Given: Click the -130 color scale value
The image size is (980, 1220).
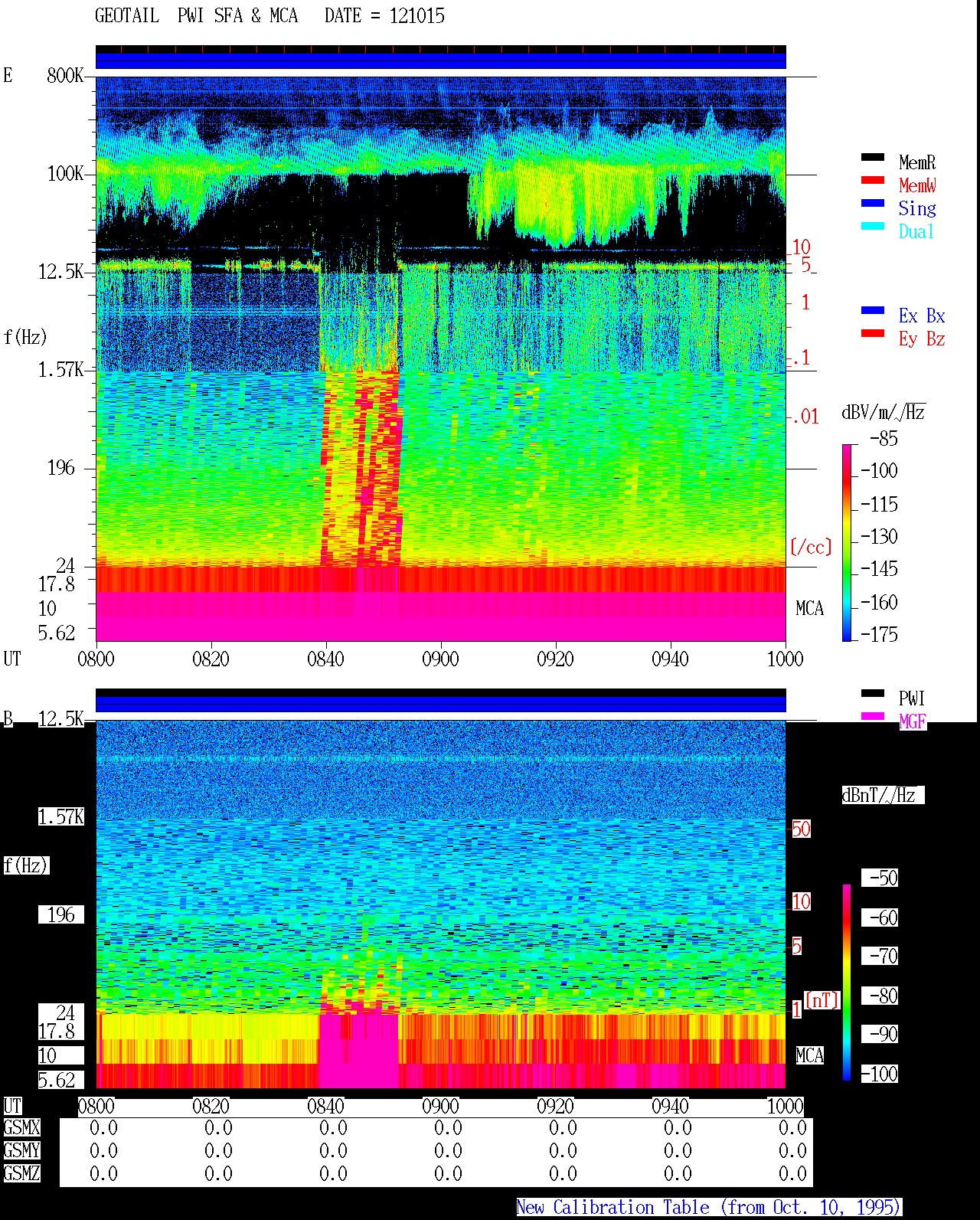Looking at the screenshot, I should click(879, 536).
